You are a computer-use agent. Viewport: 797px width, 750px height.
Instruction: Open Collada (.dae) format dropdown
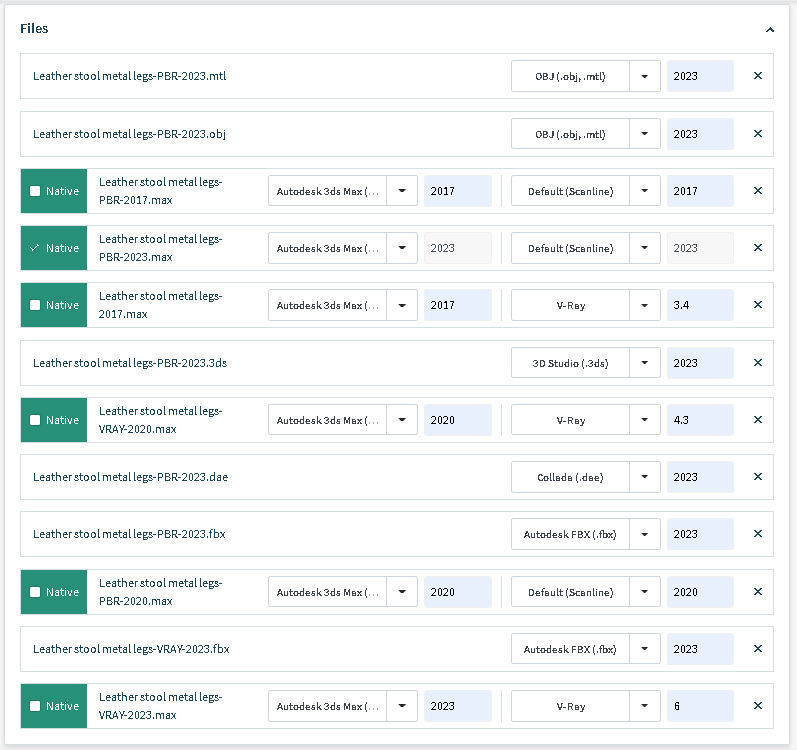pyautogui.click(x=645, y=478)
